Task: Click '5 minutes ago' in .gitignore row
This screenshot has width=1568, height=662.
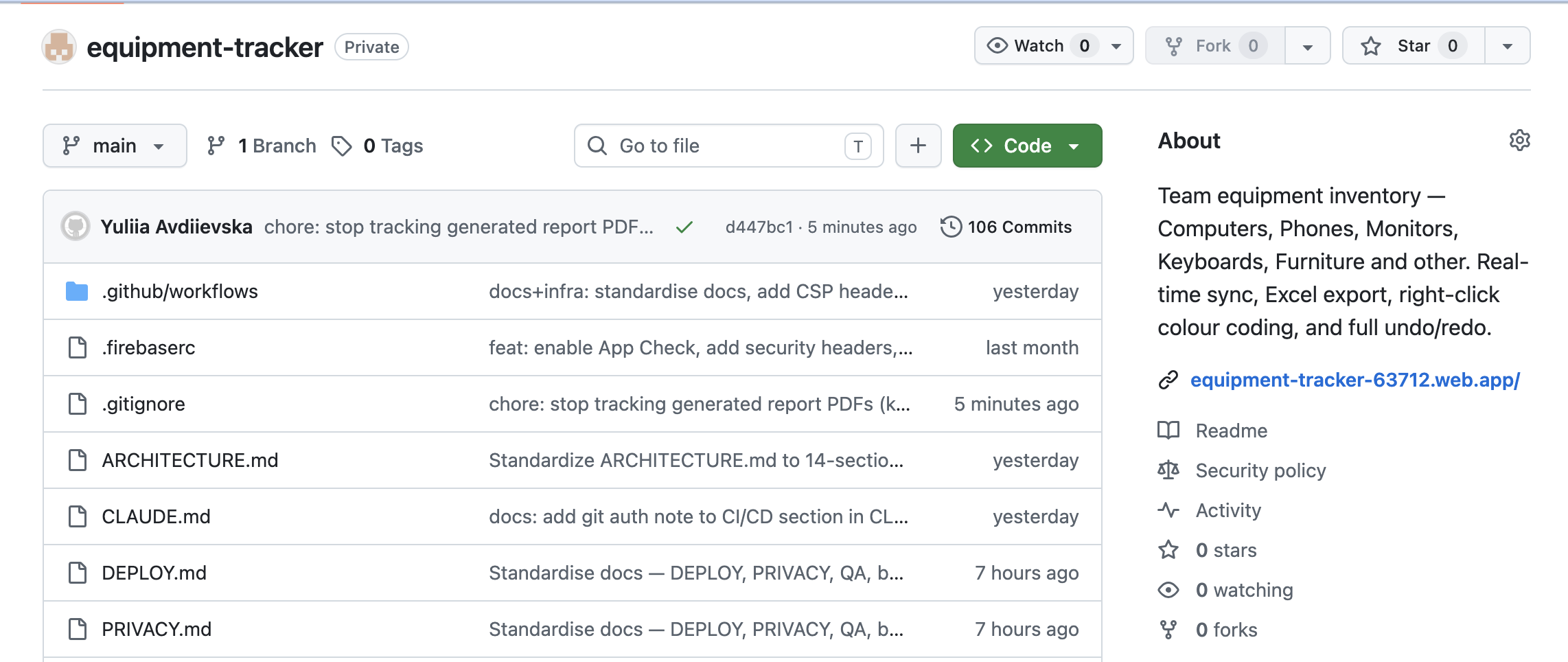Action: (x=1016, y=404)
